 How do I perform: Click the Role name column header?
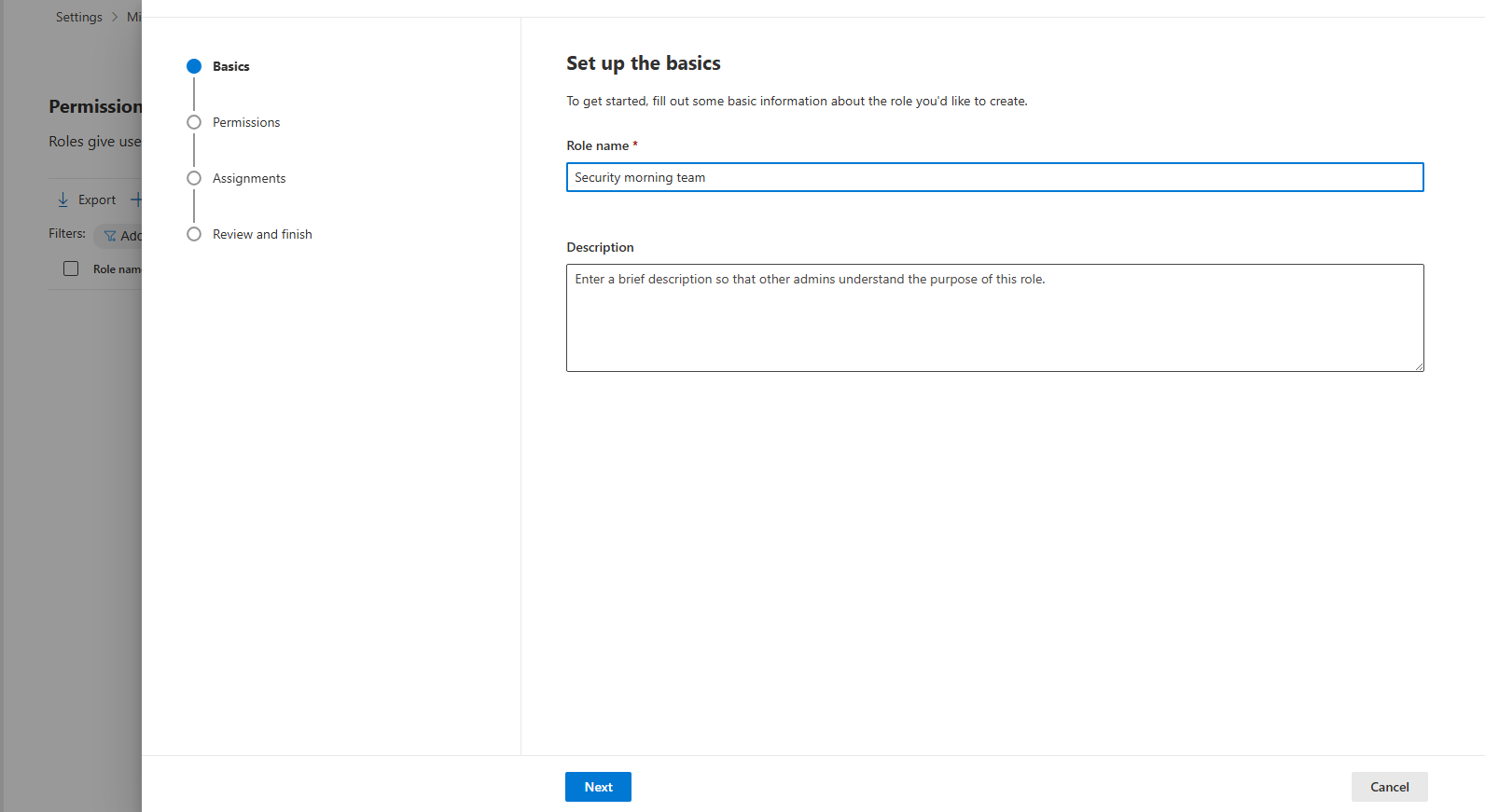pyautogui.click(x=117, y=269)
